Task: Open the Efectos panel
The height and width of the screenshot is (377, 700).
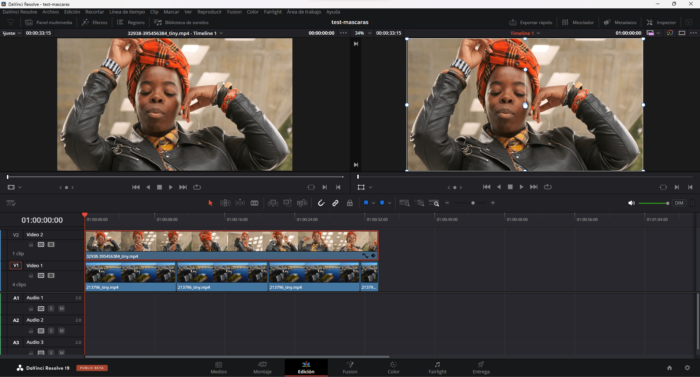Action: tap(95, 22)
